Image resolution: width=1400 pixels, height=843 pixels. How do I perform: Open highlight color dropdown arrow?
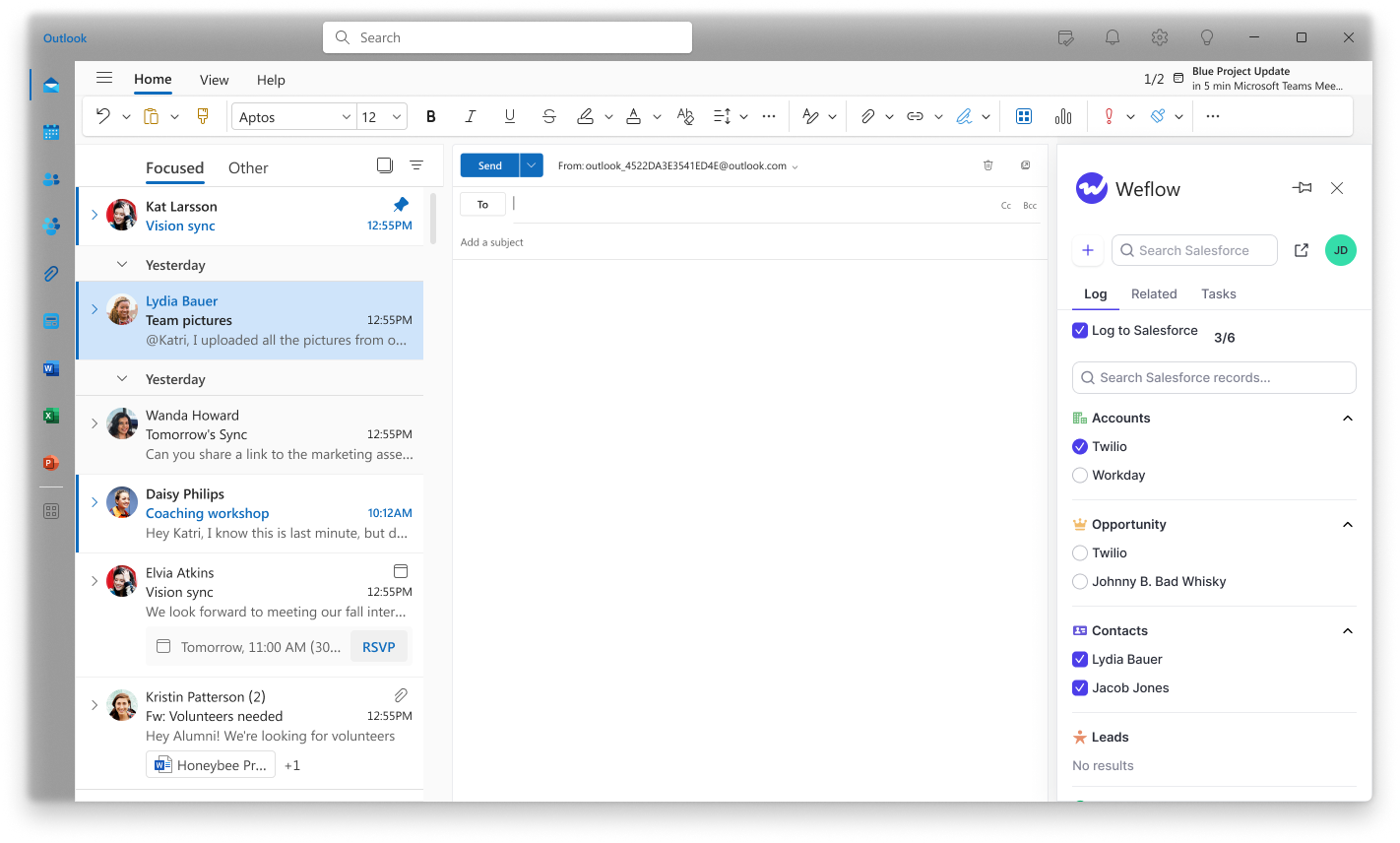point(608,116)
